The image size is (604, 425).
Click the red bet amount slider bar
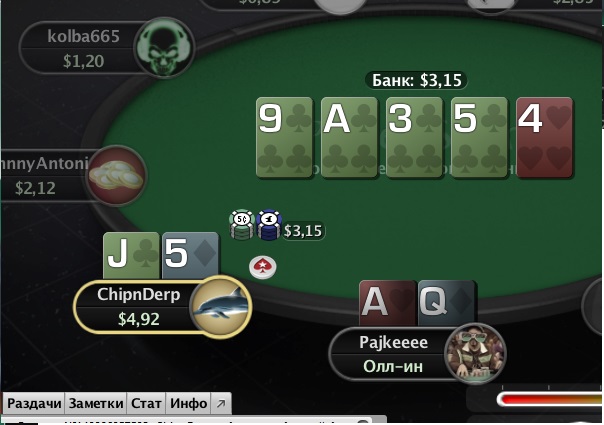pos(550,399)
